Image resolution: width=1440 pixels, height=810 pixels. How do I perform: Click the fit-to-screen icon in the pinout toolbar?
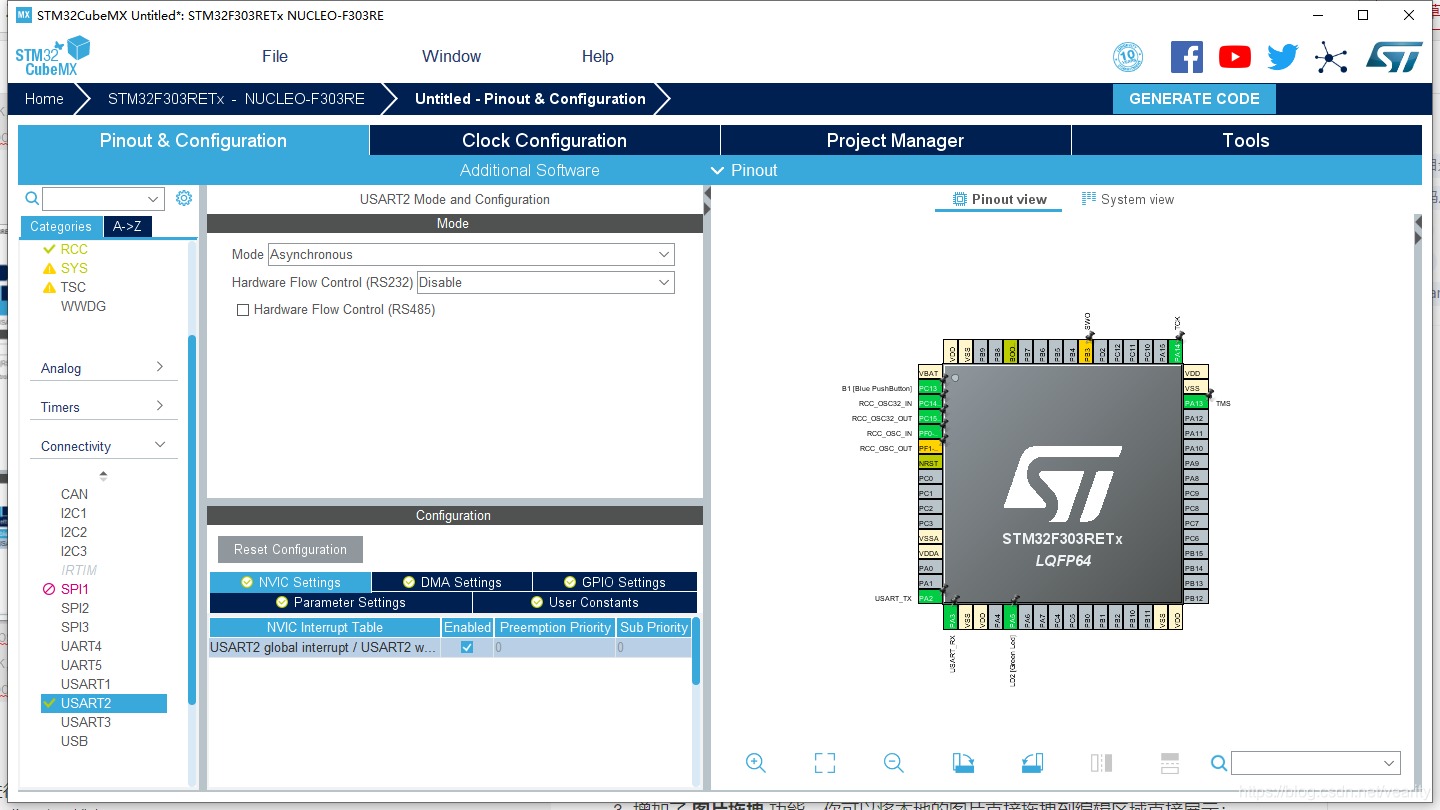point(825,763)
